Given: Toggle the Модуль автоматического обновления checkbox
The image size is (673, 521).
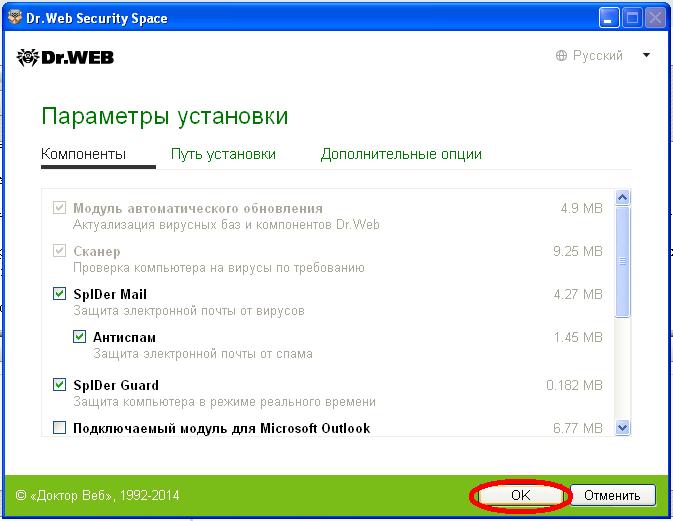Looking at the screenshot, I should (59, 208).
